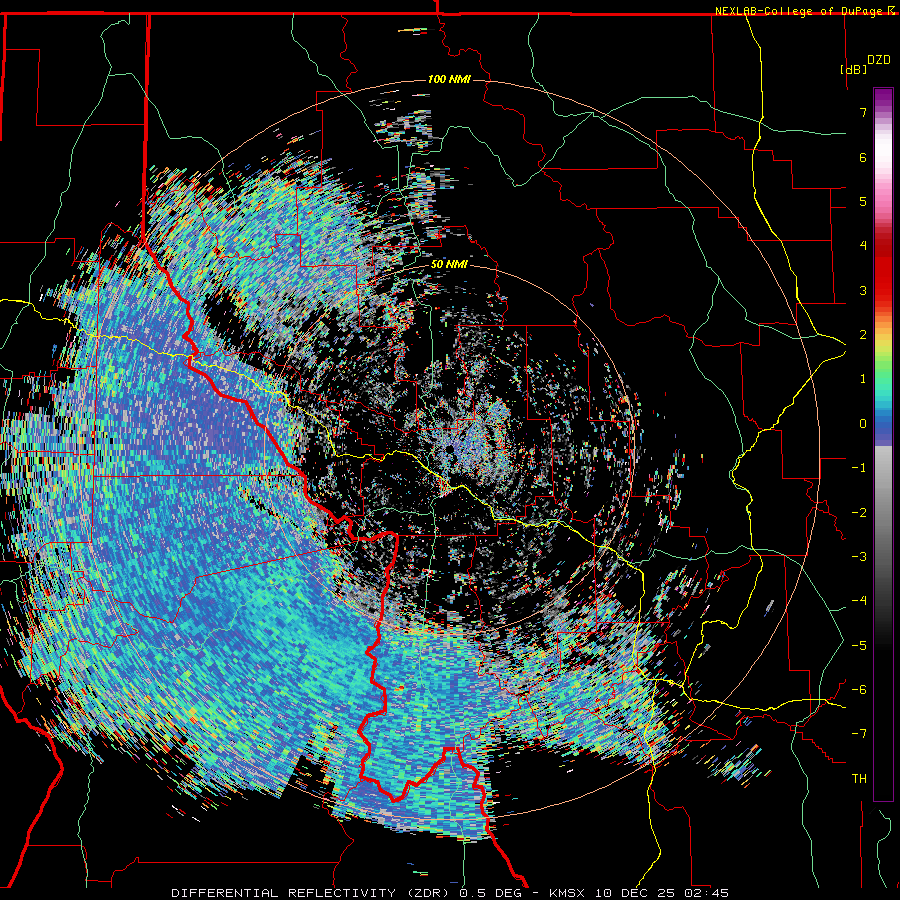This screenshot has width=900, height=900.
Task: Click the 7 value on the scale
Action: (x=863, y=112)
